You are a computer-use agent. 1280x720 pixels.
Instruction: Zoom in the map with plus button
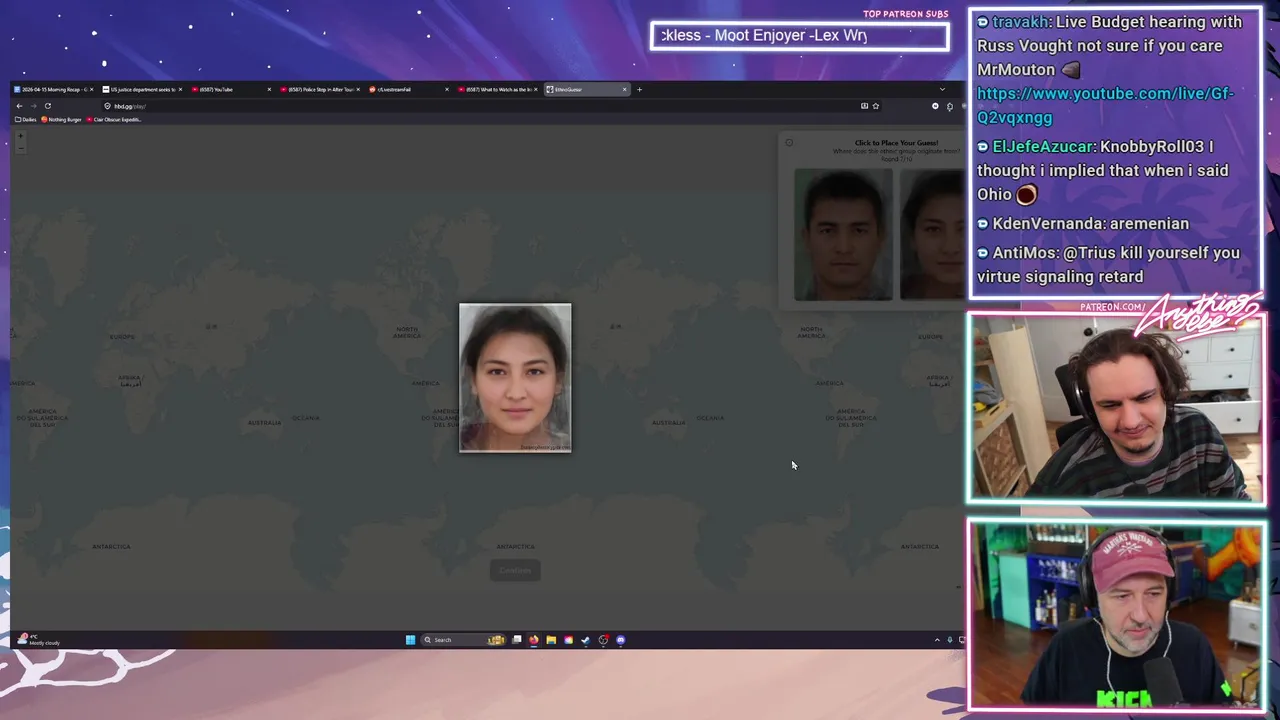[x=20, y=136]
